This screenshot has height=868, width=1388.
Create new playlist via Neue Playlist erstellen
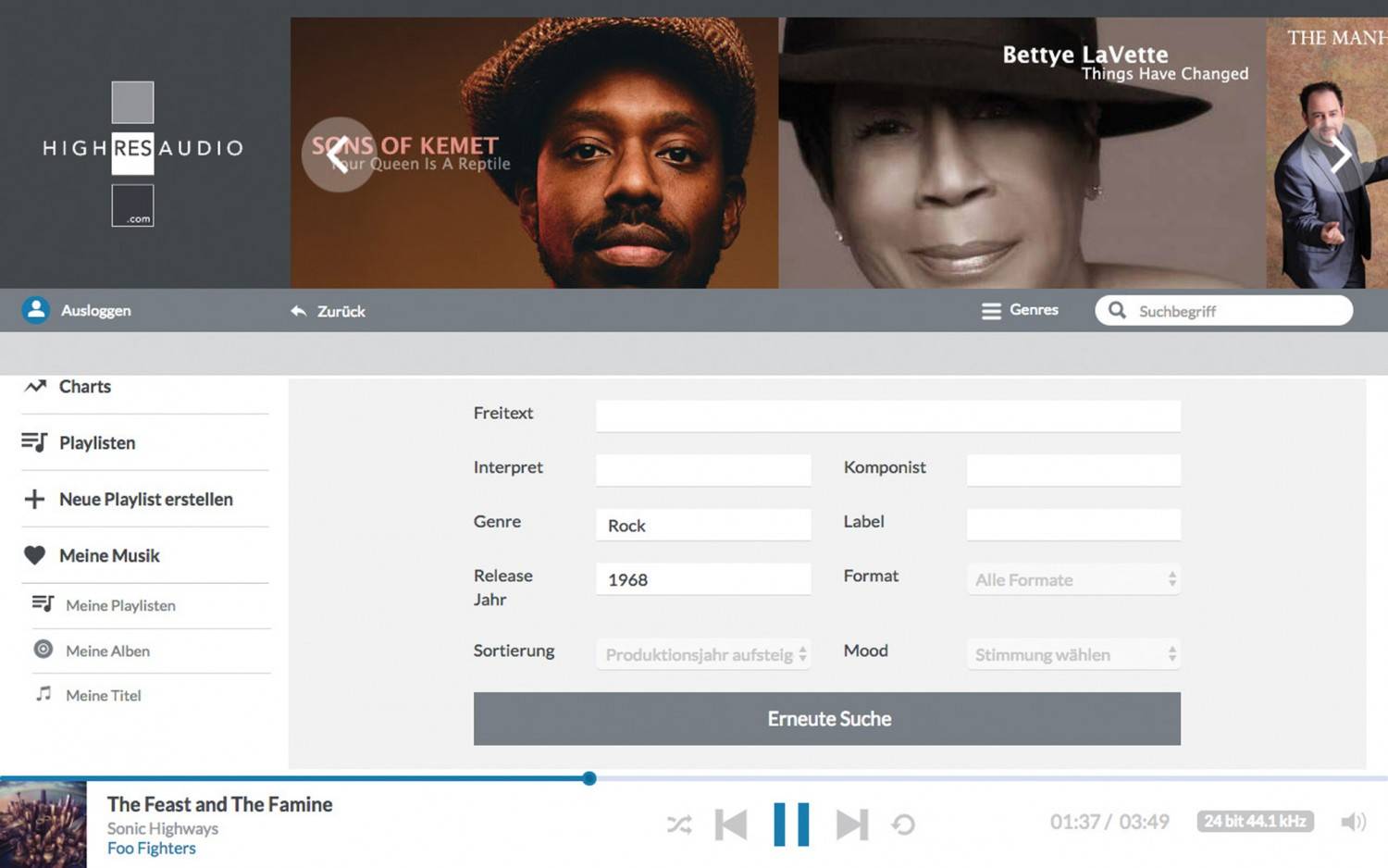click(146, 500)
